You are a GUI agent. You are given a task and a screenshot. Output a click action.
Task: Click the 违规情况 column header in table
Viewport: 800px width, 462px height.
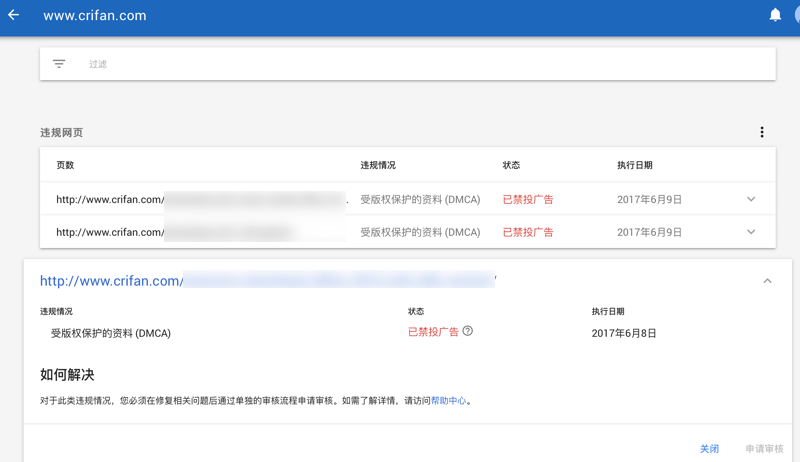click(378, 165)
